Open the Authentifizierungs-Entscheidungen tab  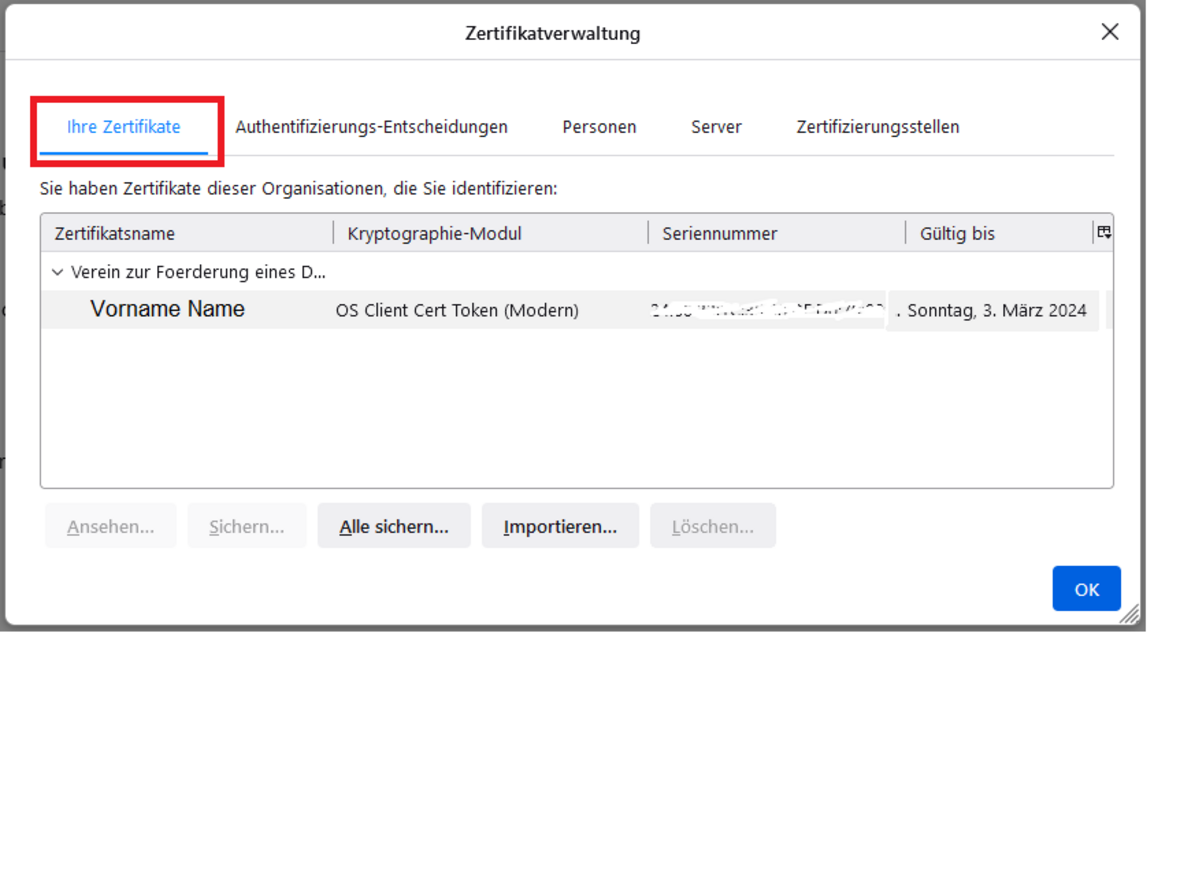point(371,127)
